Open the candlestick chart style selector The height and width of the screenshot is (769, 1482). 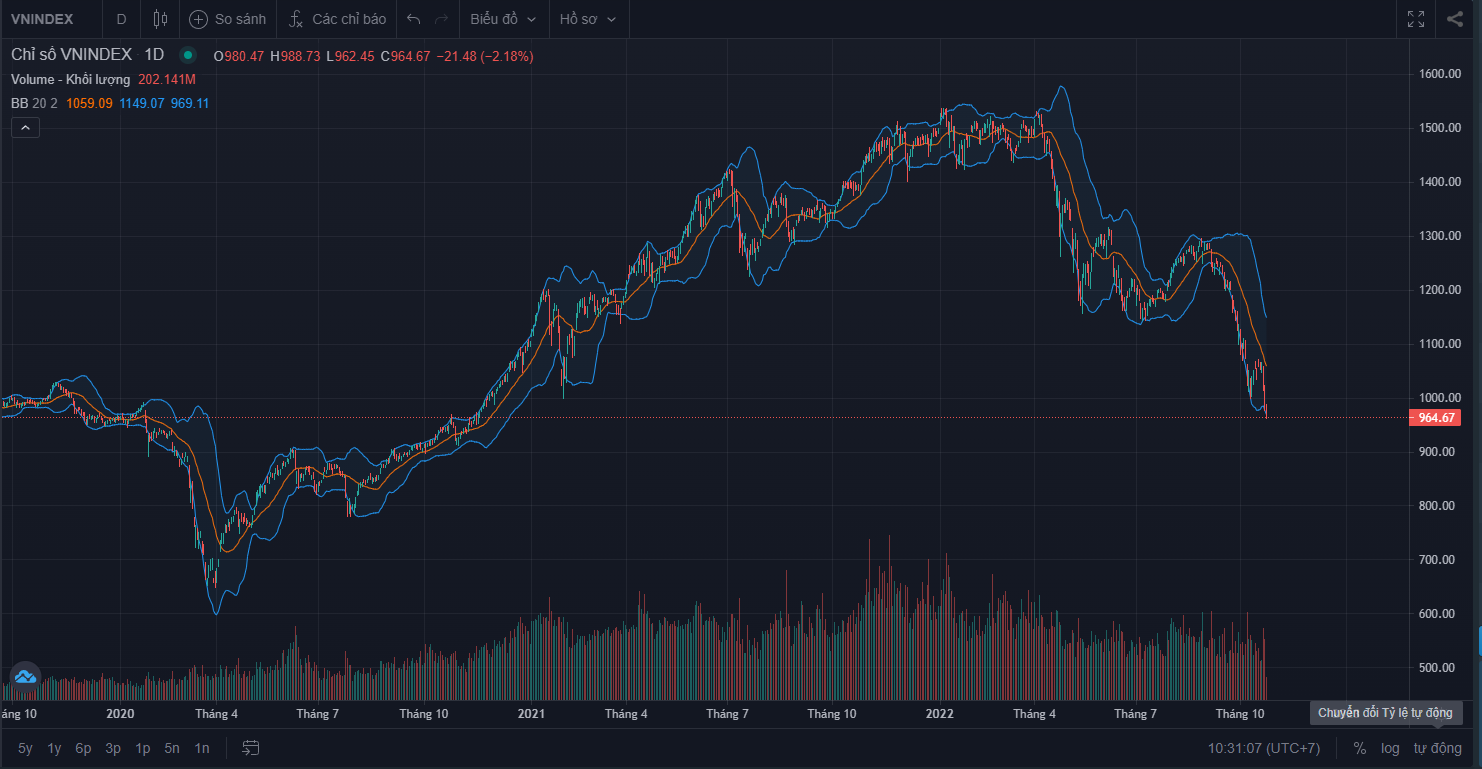coord(160,19)
